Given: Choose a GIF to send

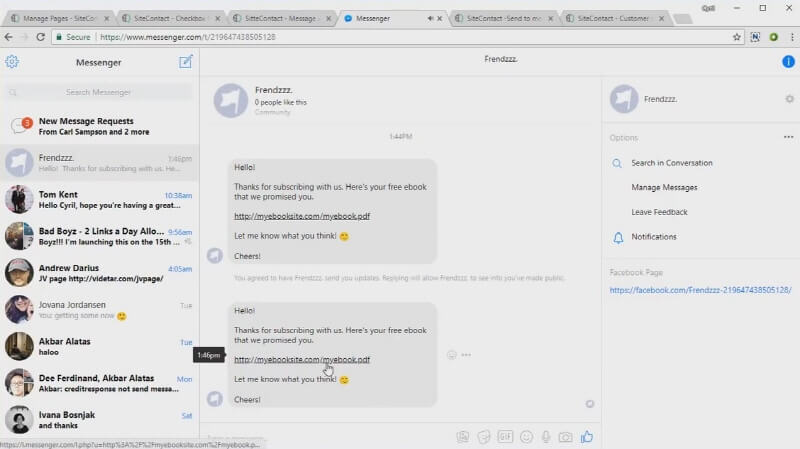Looking at the screenshot, I should (x=505, y=437).
